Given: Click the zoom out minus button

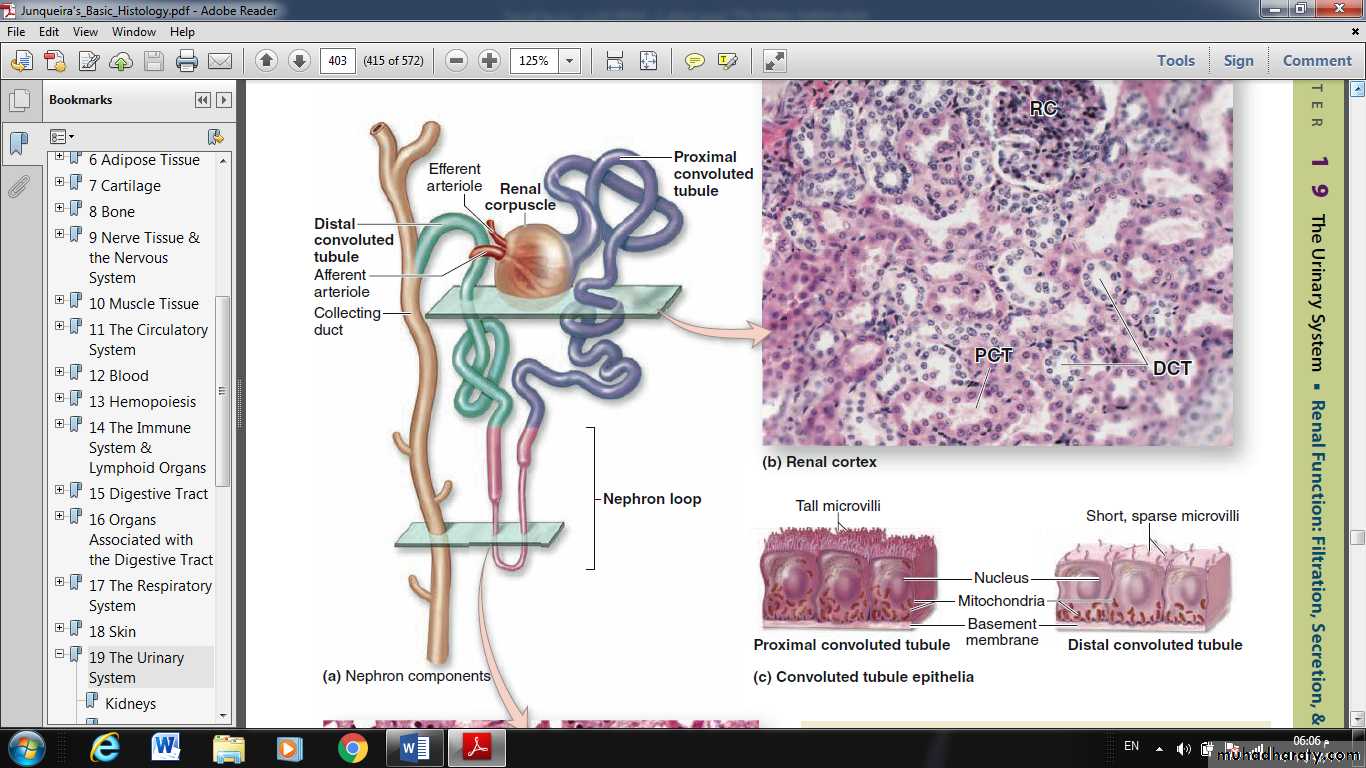Looking at the screenshot, I should point(457,61).
